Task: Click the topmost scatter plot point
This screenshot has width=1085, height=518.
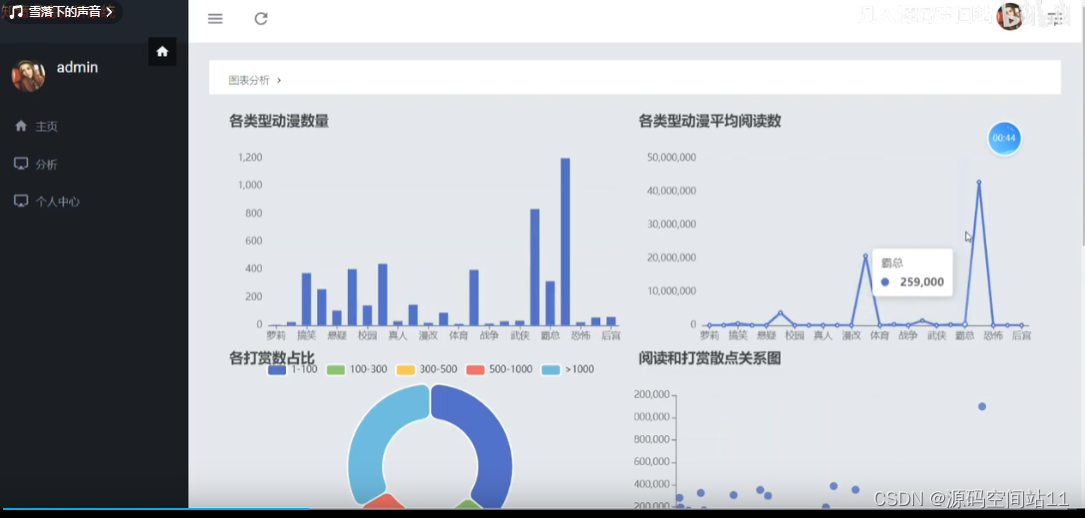Action: tap(982, 406)
